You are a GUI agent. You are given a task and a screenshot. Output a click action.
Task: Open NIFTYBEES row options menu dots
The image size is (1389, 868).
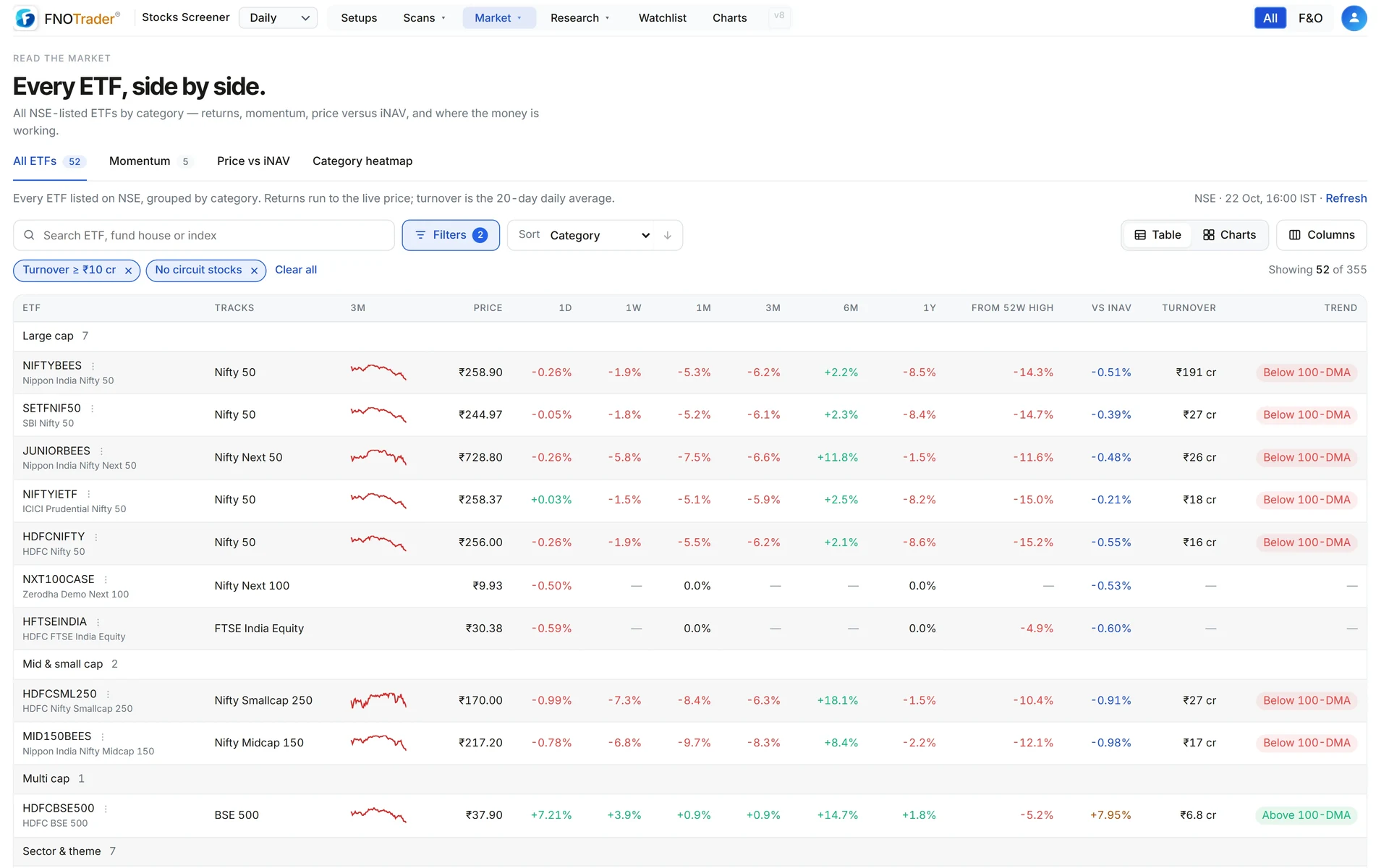click(x=93, y=366)
